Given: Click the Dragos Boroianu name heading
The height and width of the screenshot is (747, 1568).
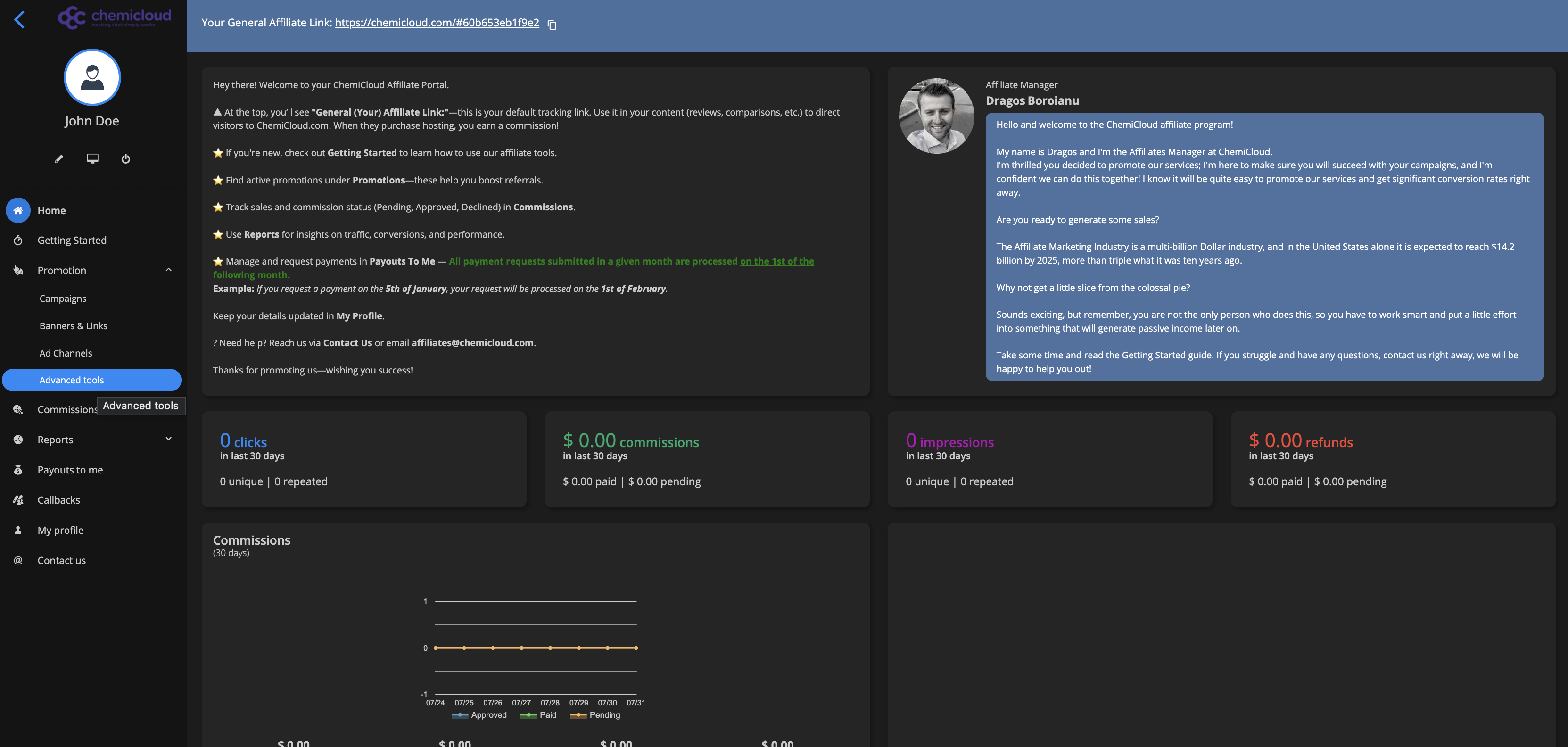Looking at the screenshot, I should [1032, 100].
